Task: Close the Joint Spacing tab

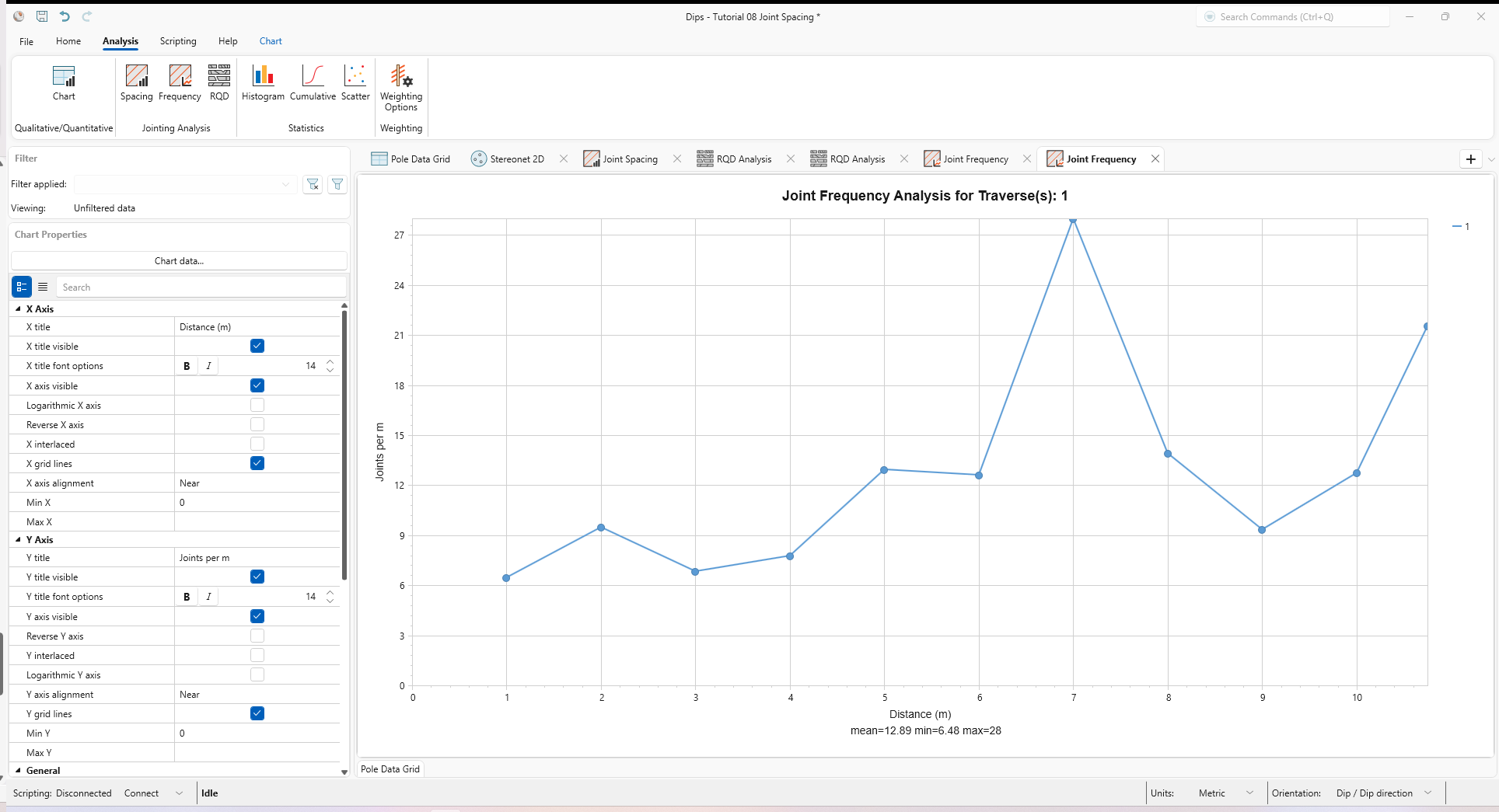Action: click(677, 159)
